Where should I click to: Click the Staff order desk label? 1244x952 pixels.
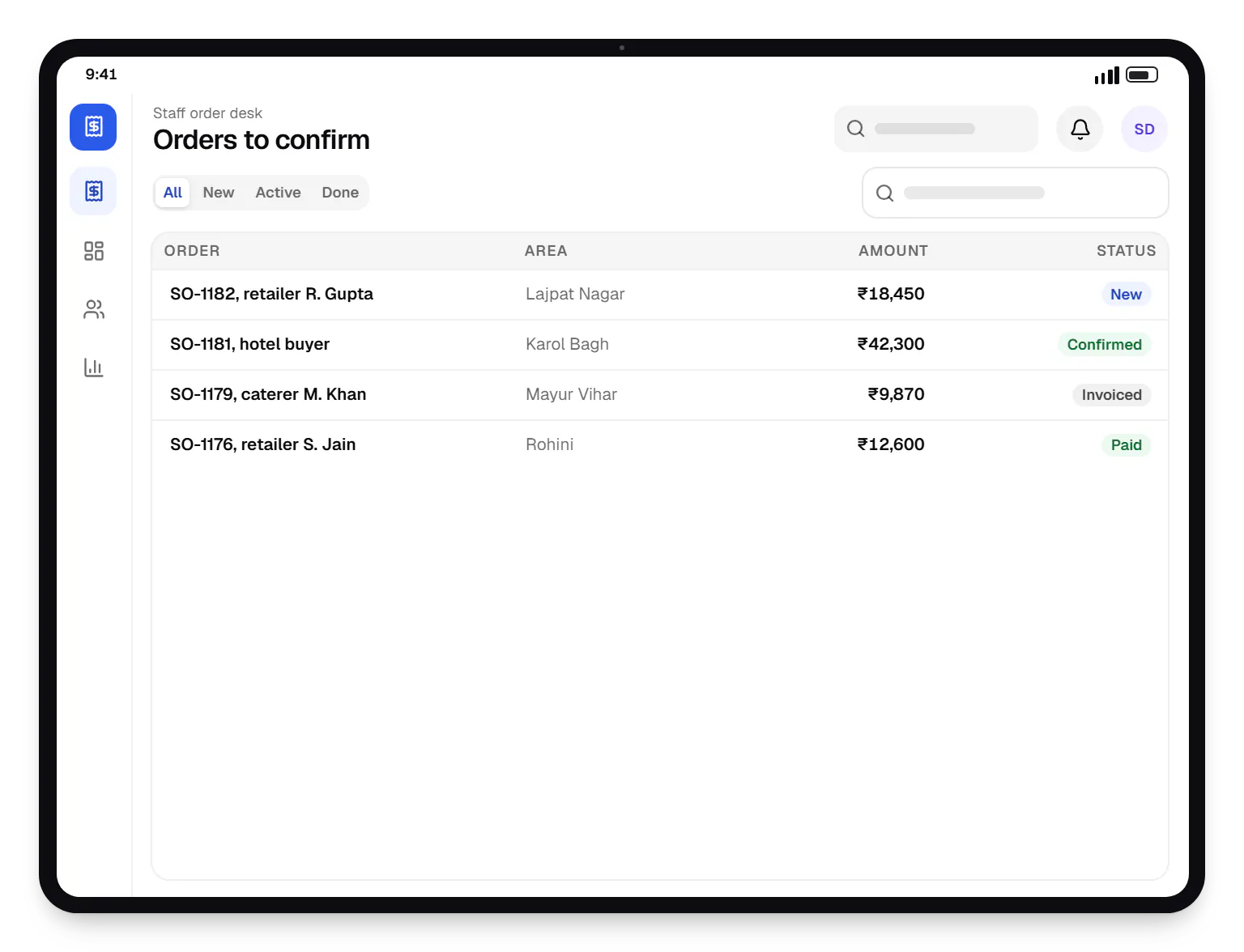(x=207, y=113)
